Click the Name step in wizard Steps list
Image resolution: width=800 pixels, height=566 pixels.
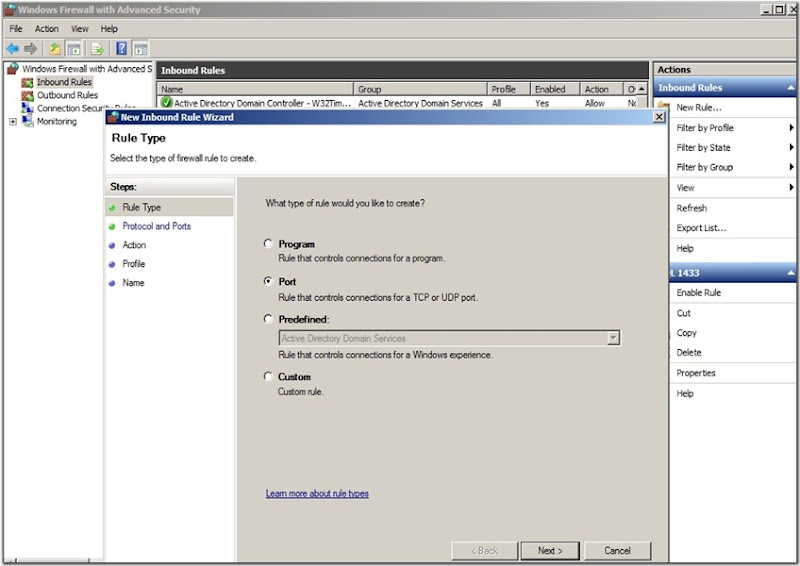[133, 283]
